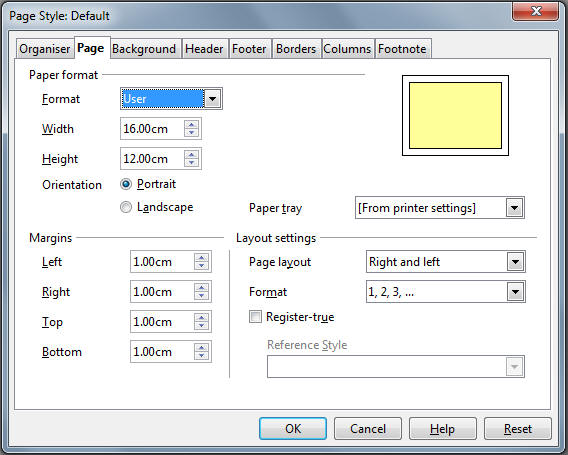Open the Columns tab
568x455 pixels.
coord(347,49)
